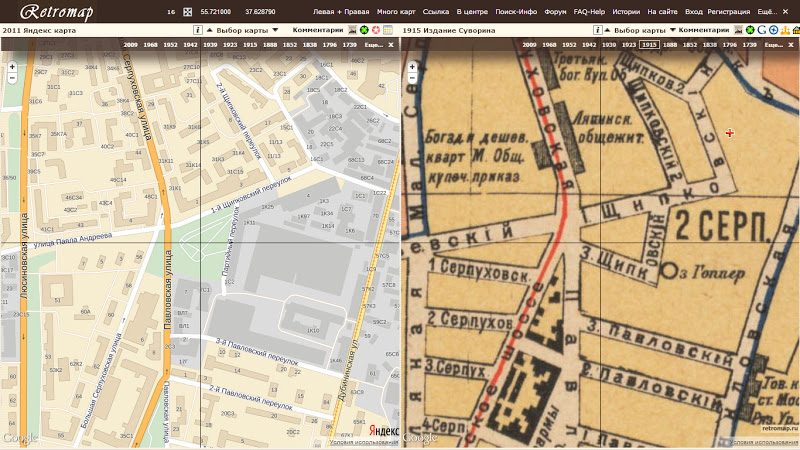Open the left panel Выбор карты dropdown arrow

pos(275,30)
